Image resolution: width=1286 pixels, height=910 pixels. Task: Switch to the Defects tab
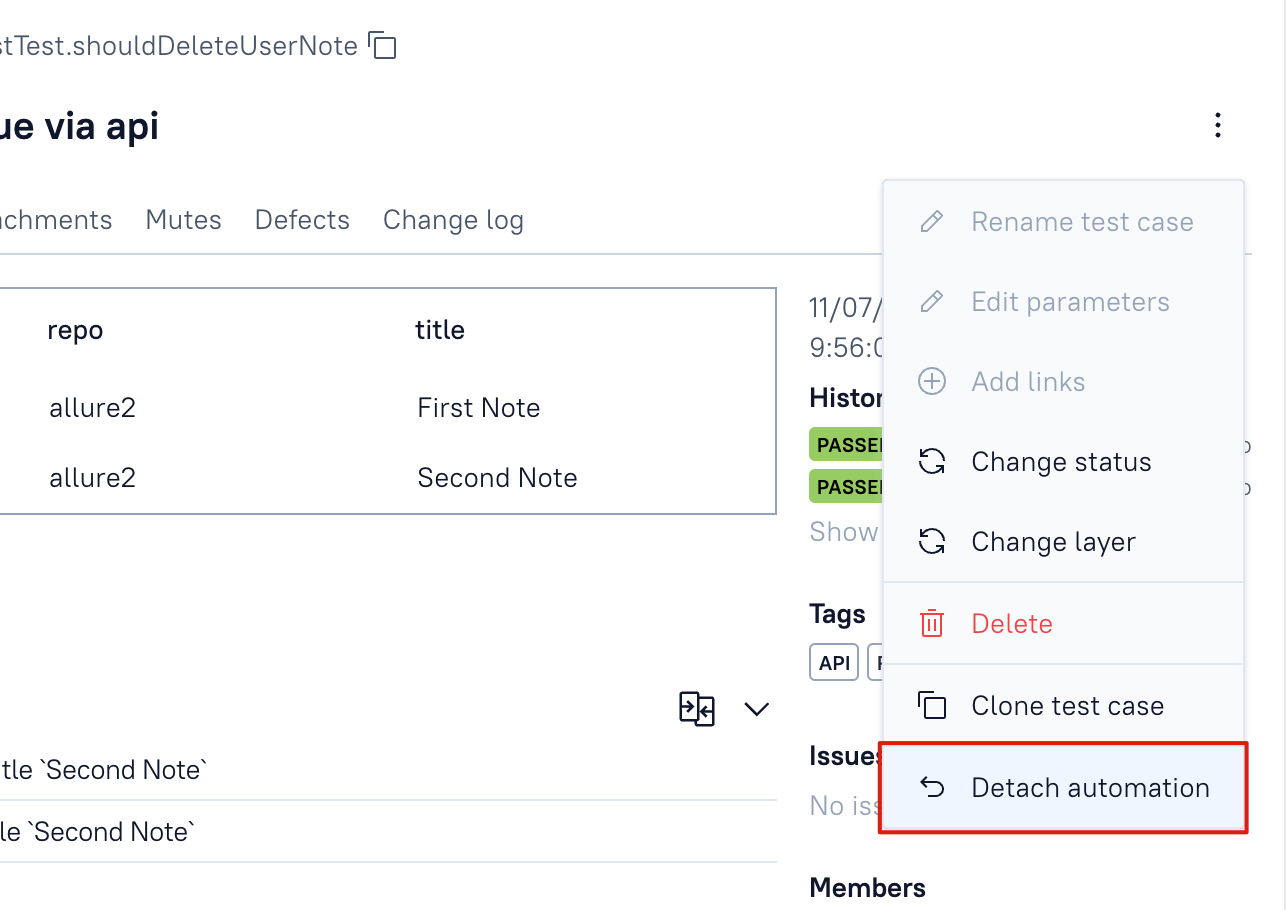302,219
